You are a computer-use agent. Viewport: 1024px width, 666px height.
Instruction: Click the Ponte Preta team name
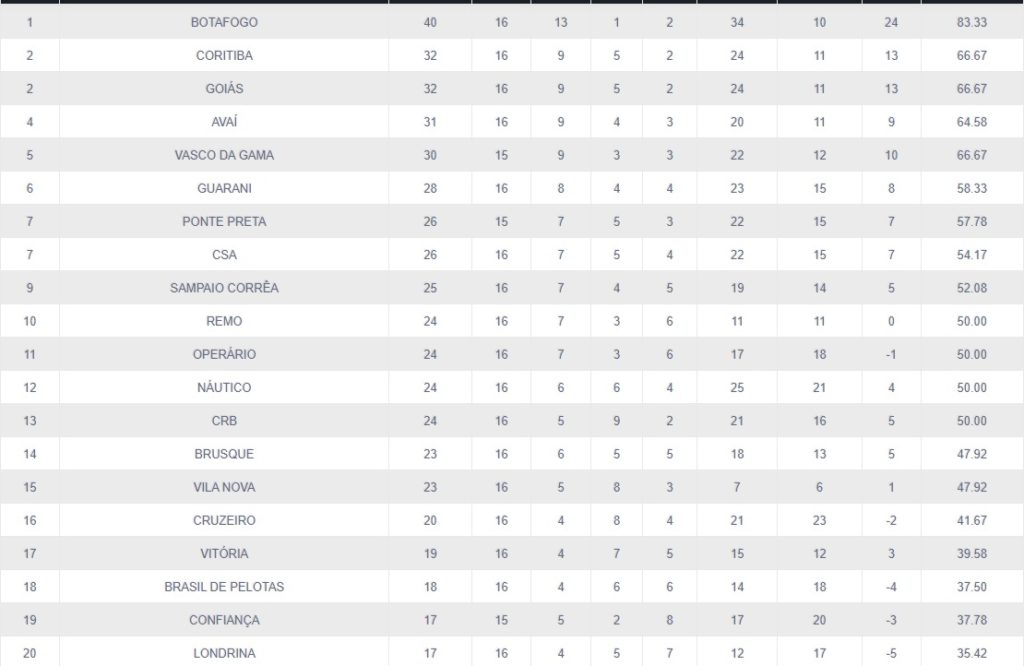[x=224, y=221]
